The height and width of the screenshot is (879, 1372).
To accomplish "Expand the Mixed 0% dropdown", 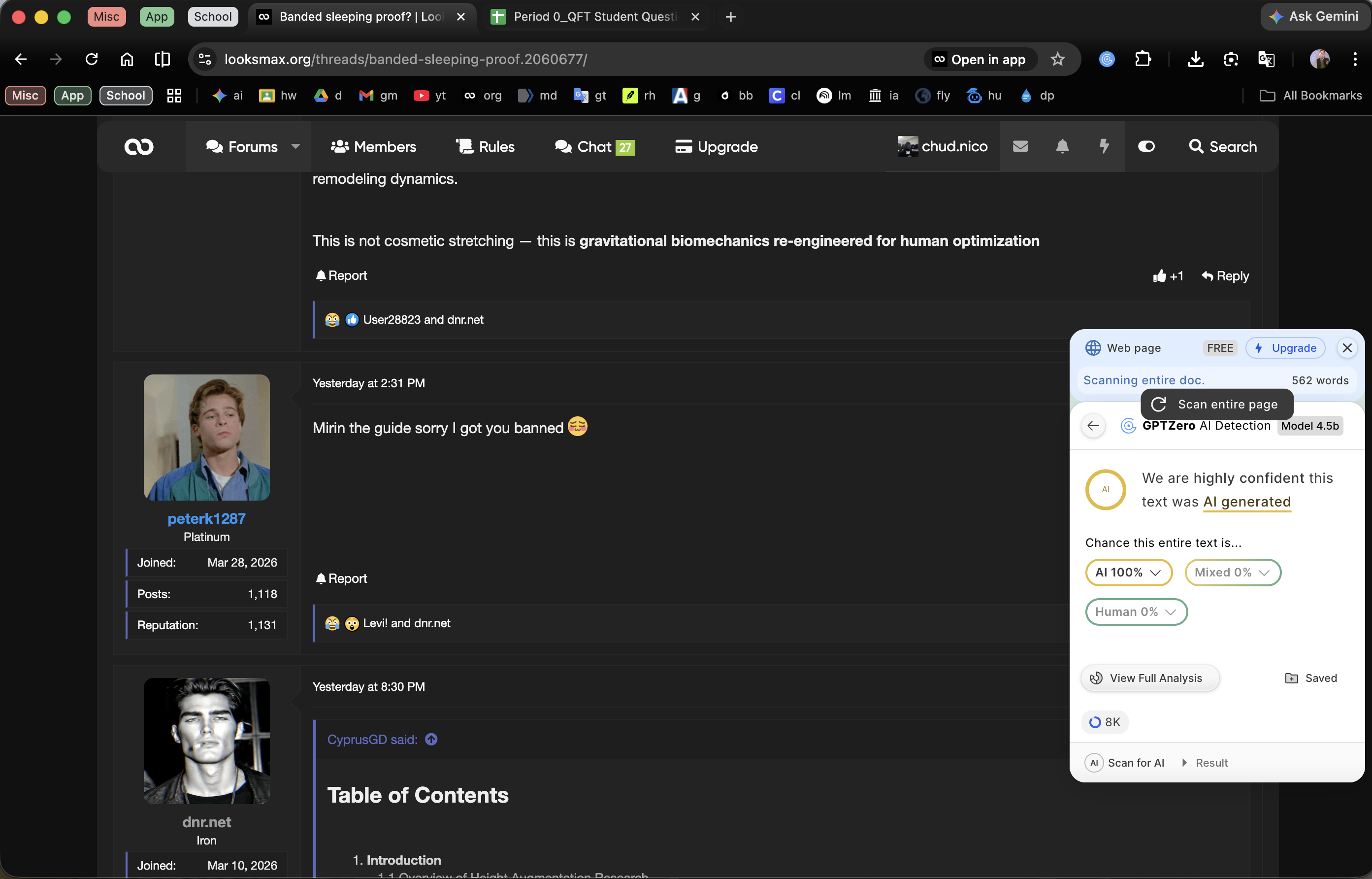I will tap(1232, 572).
